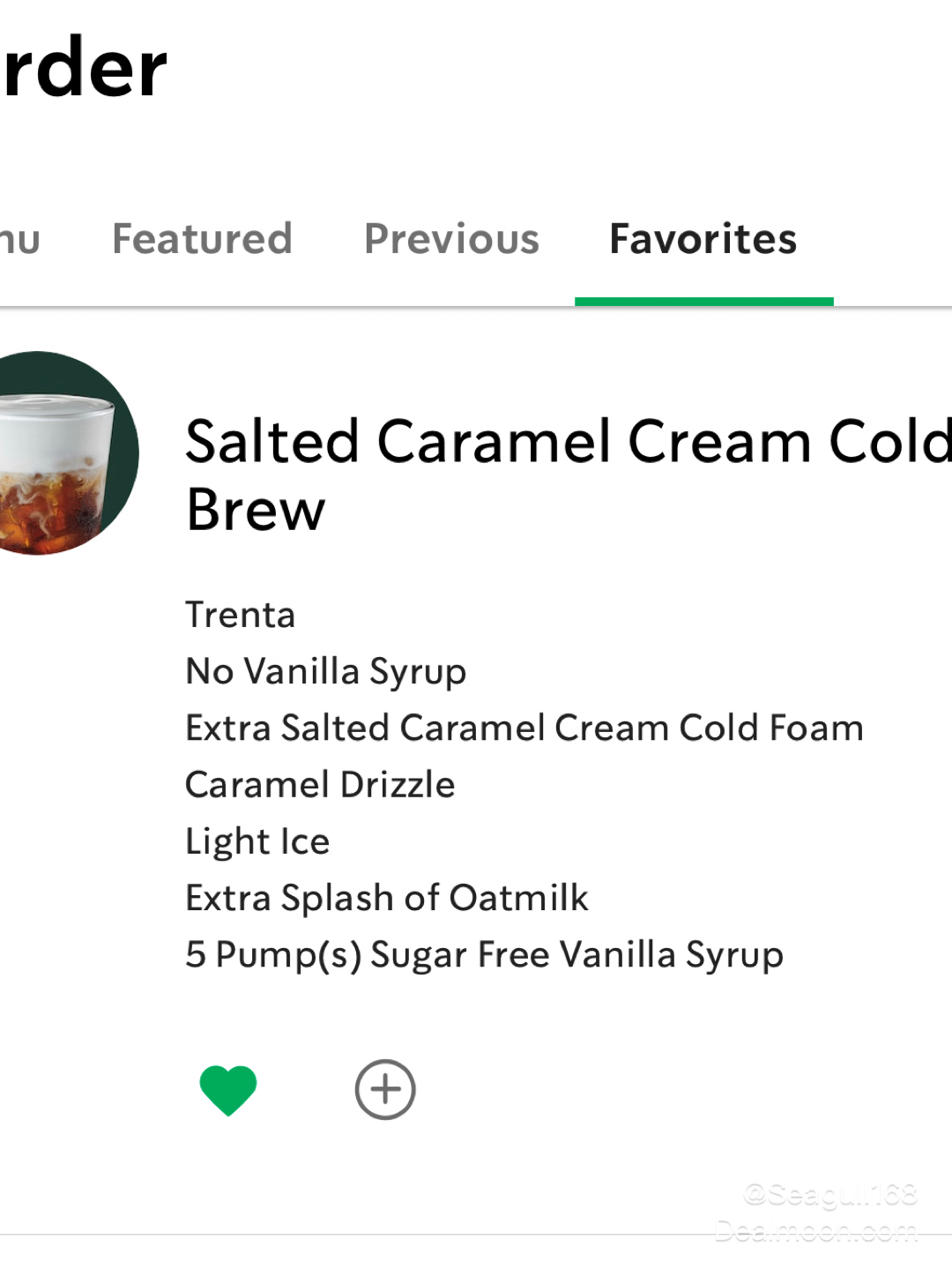952x1270 pixels.
Task: Click the @Seagull168 watermark text
Action: pos(829,1195)
